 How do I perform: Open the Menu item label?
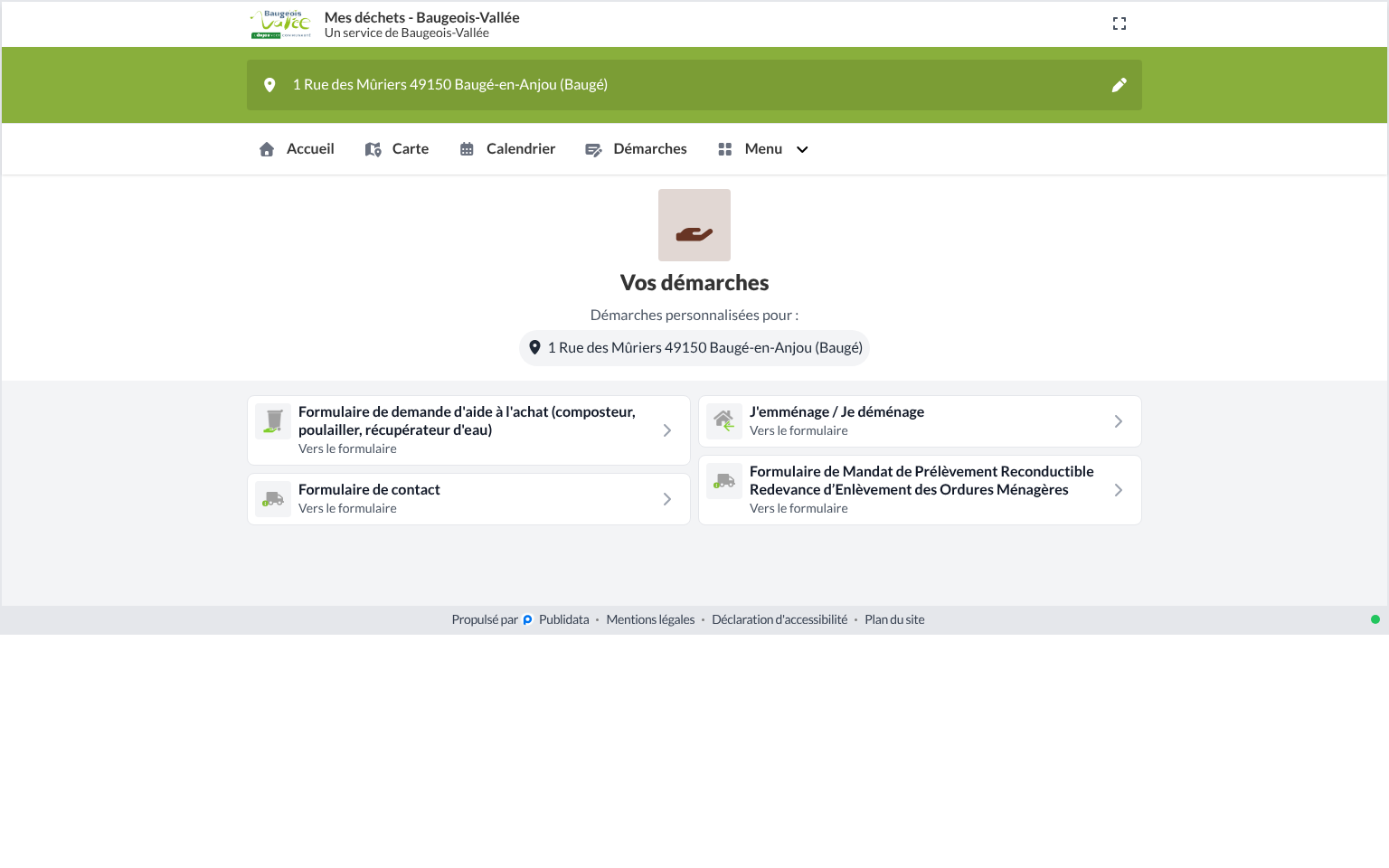tap(763, 149)
